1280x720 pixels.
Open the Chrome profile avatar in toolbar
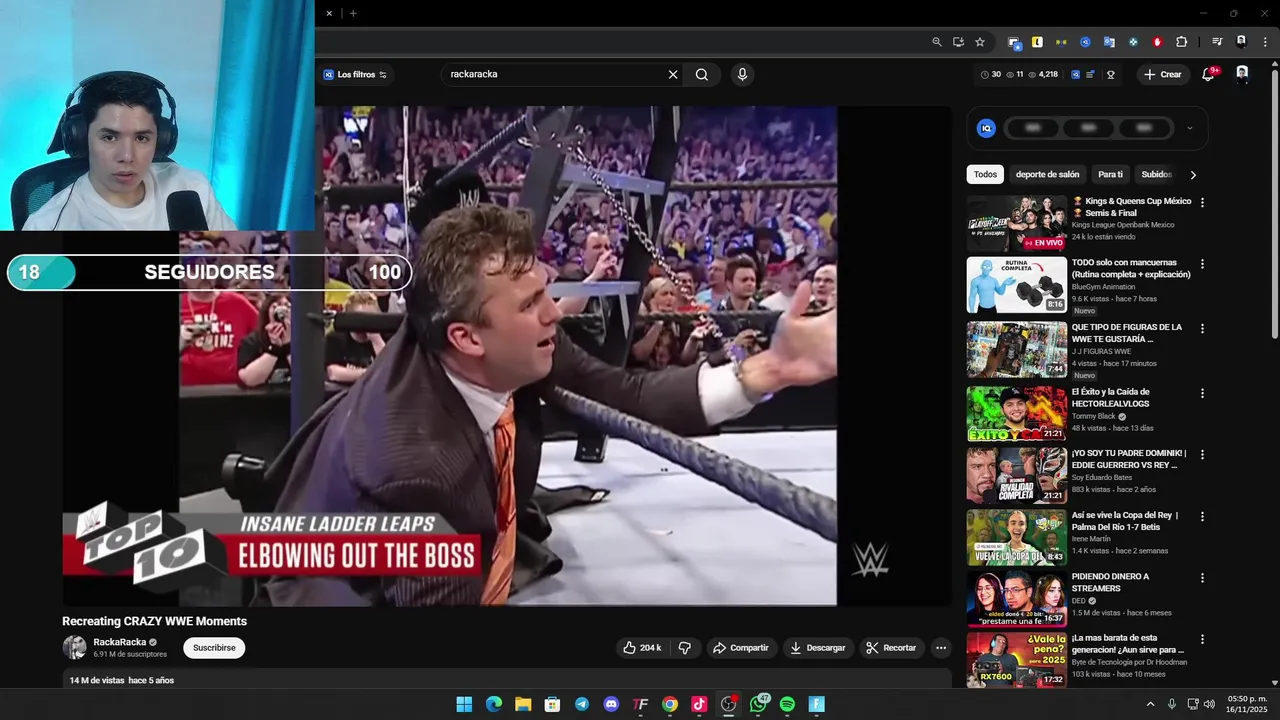1241,42
